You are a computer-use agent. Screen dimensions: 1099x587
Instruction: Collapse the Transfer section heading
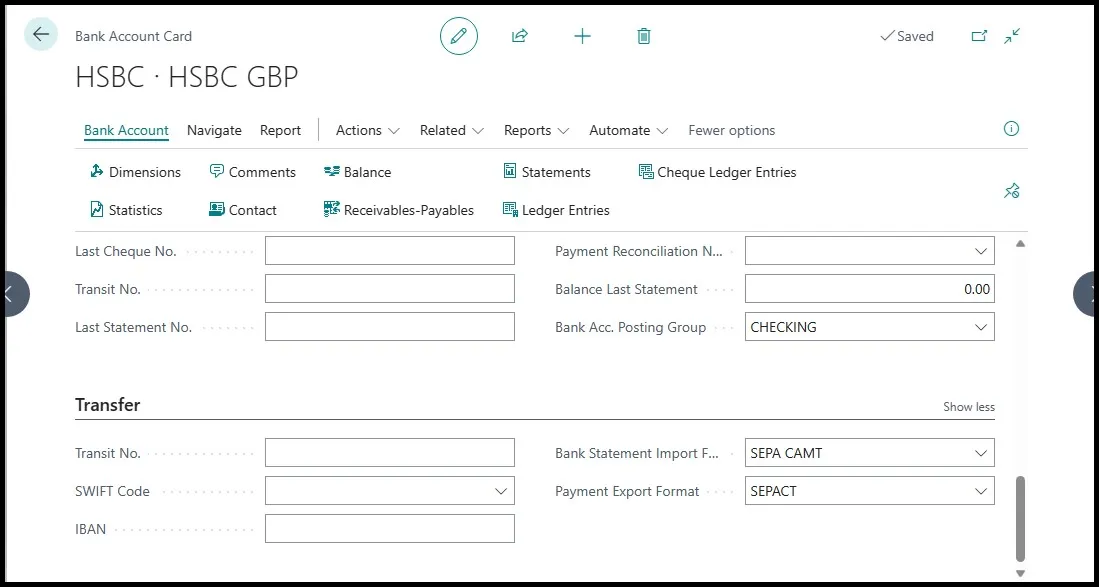[107, 405]
